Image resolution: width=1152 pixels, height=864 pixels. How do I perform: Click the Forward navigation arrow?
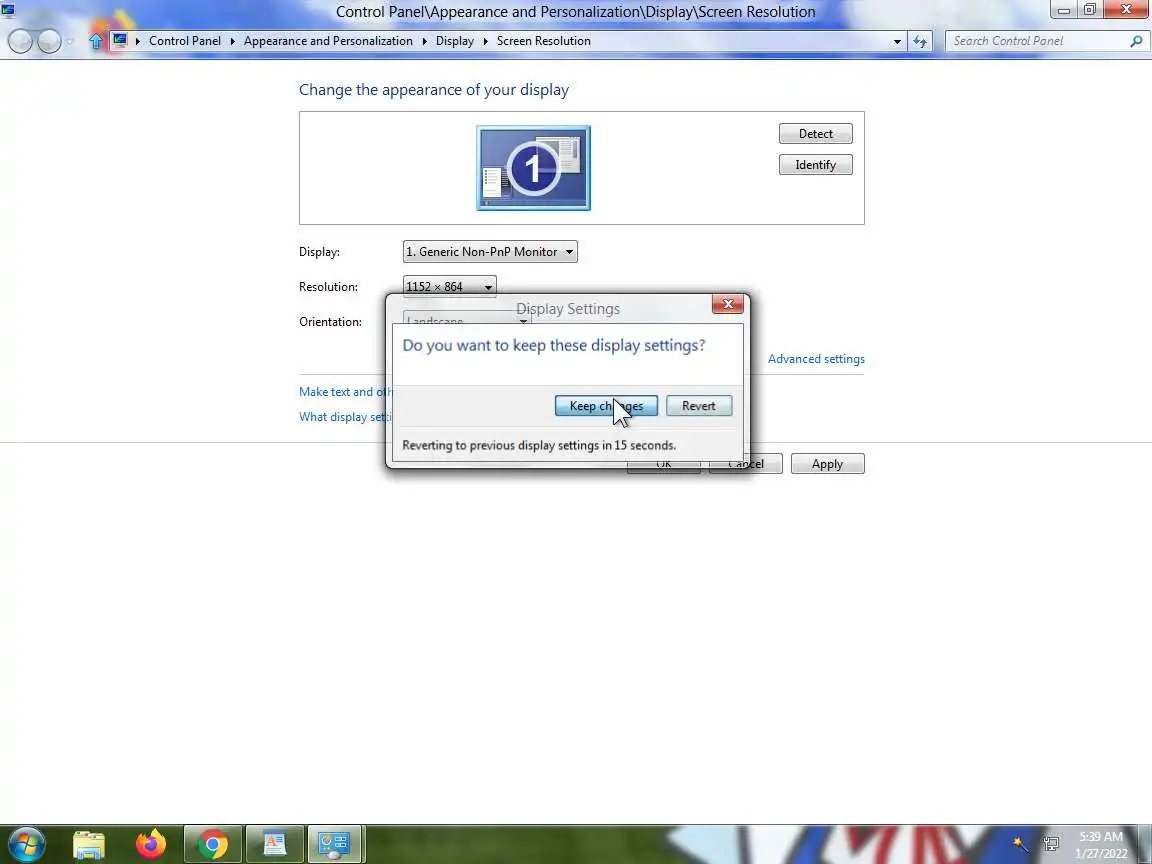pyautogui.click(x=48, y=41)
